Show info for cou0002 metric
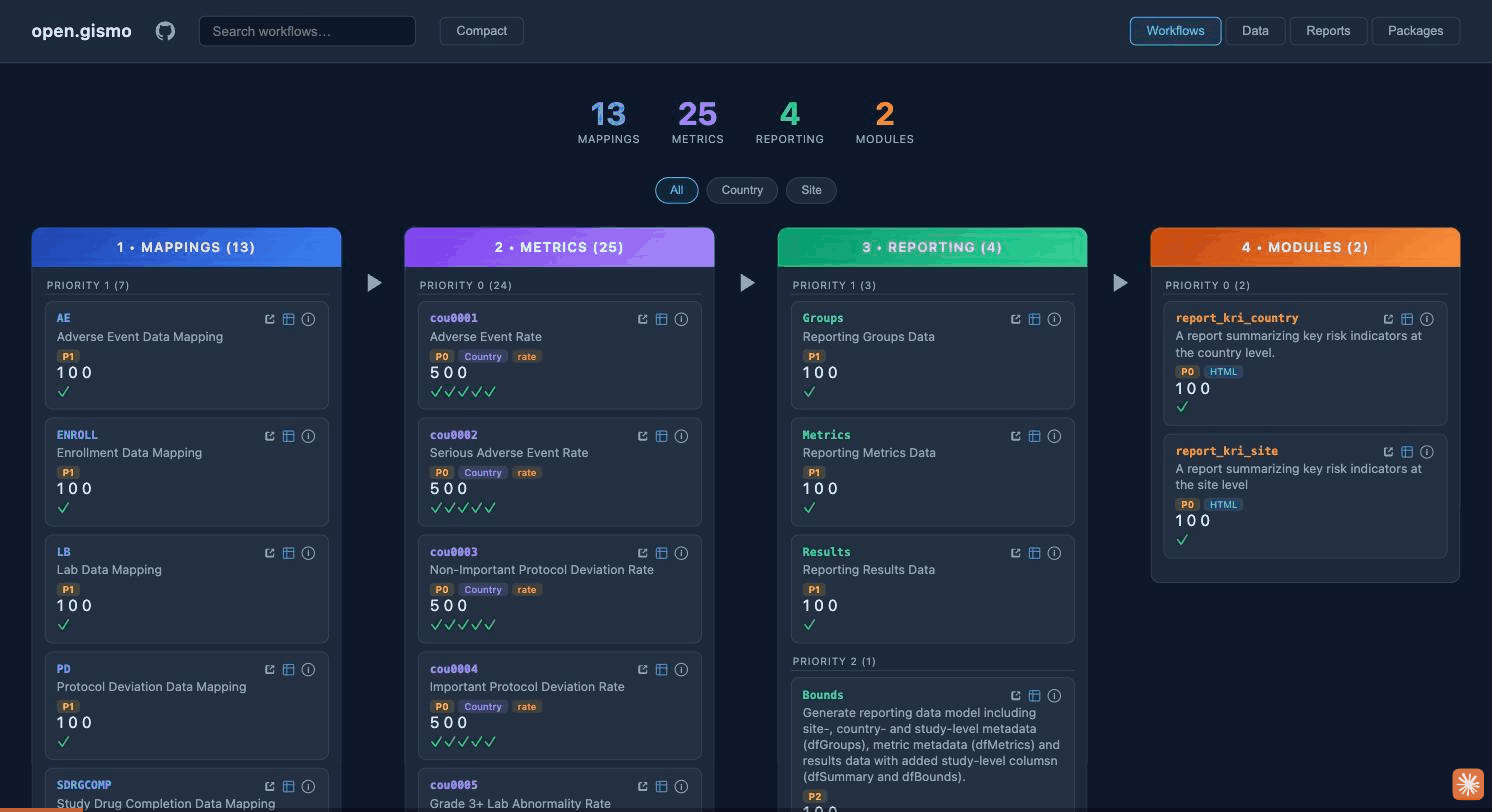The width and height of the screenshot is (1492, 812). [681, 436]
